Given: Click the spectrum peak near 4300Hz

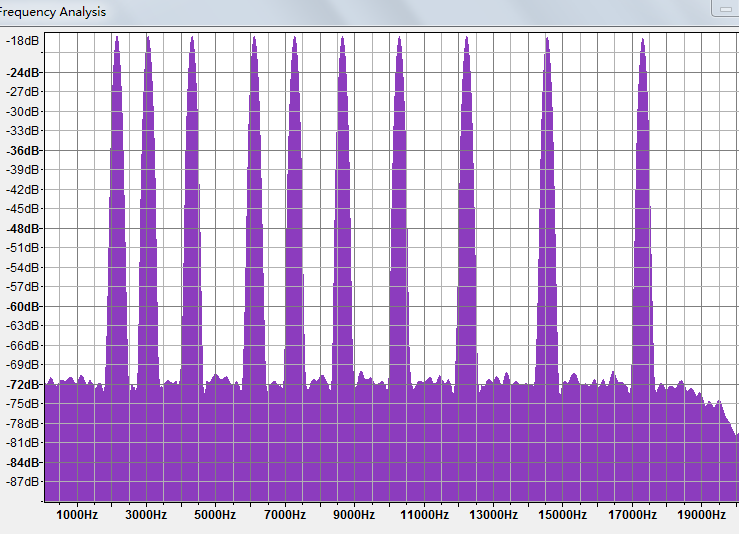Looking at the screenshot, I should [192, 212].
